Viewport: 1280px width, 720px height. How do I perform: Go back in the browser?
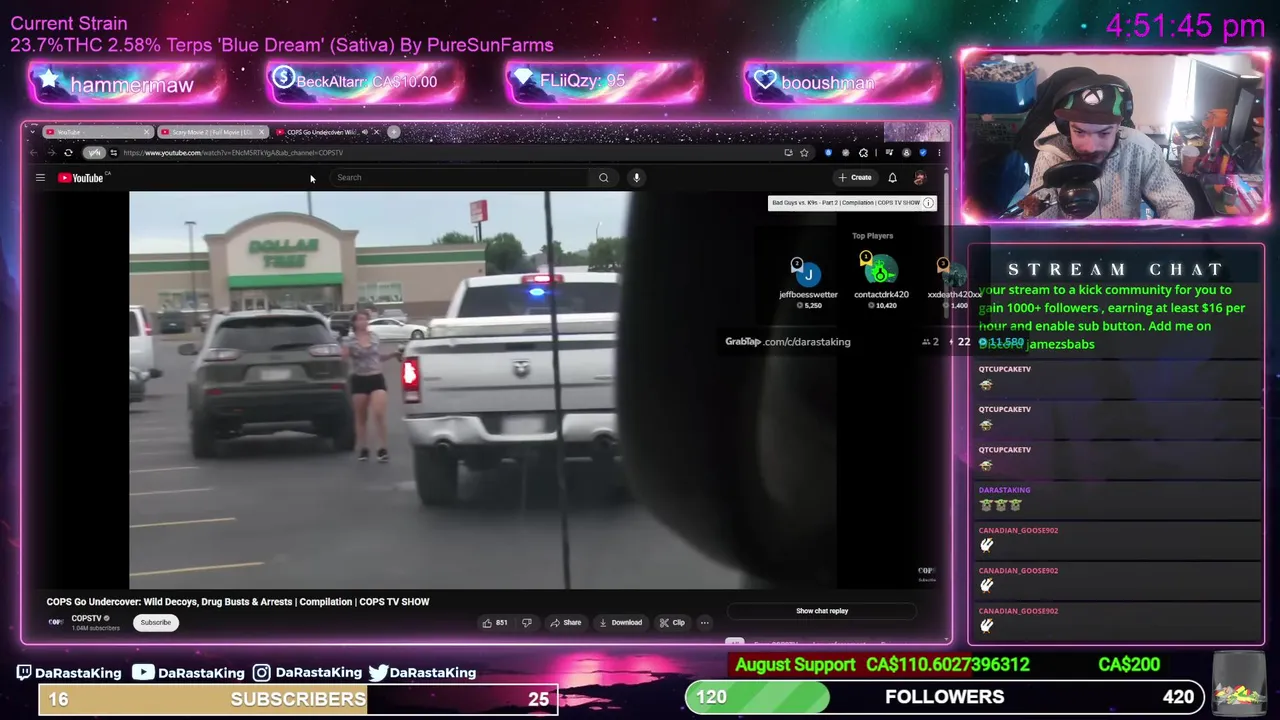(x=34, y=153)
